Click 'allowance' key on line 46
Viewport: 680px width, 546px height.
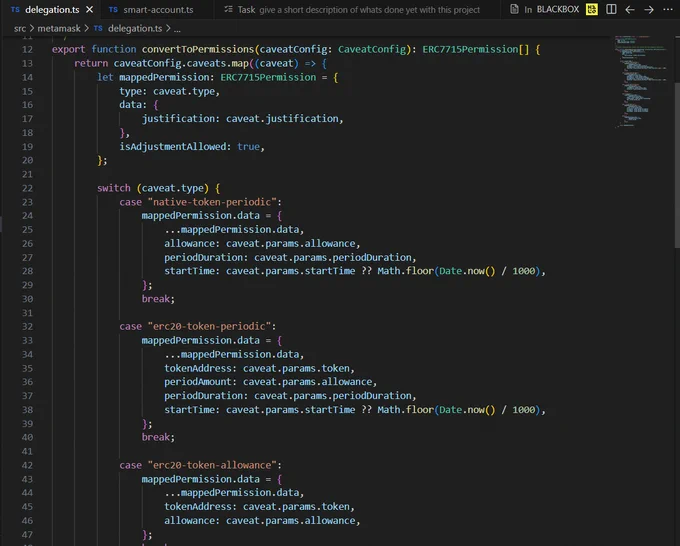click(190, 520)
